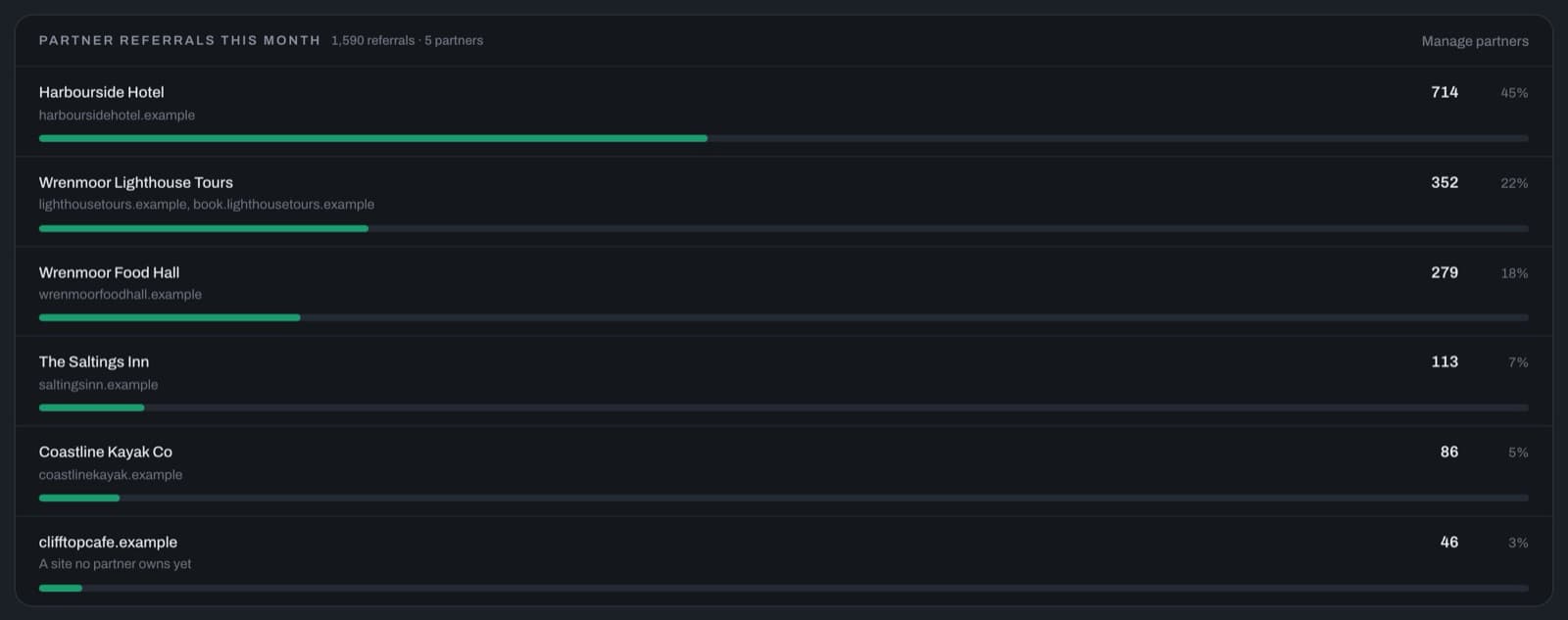Select Wrenmoor Food Hall partner name

click(109, 272)
